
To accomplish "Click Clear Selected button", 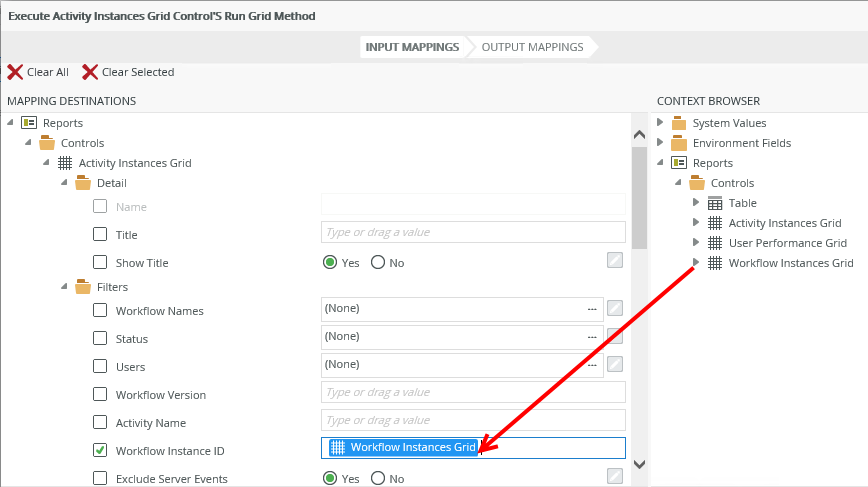I will click(128, 72).
